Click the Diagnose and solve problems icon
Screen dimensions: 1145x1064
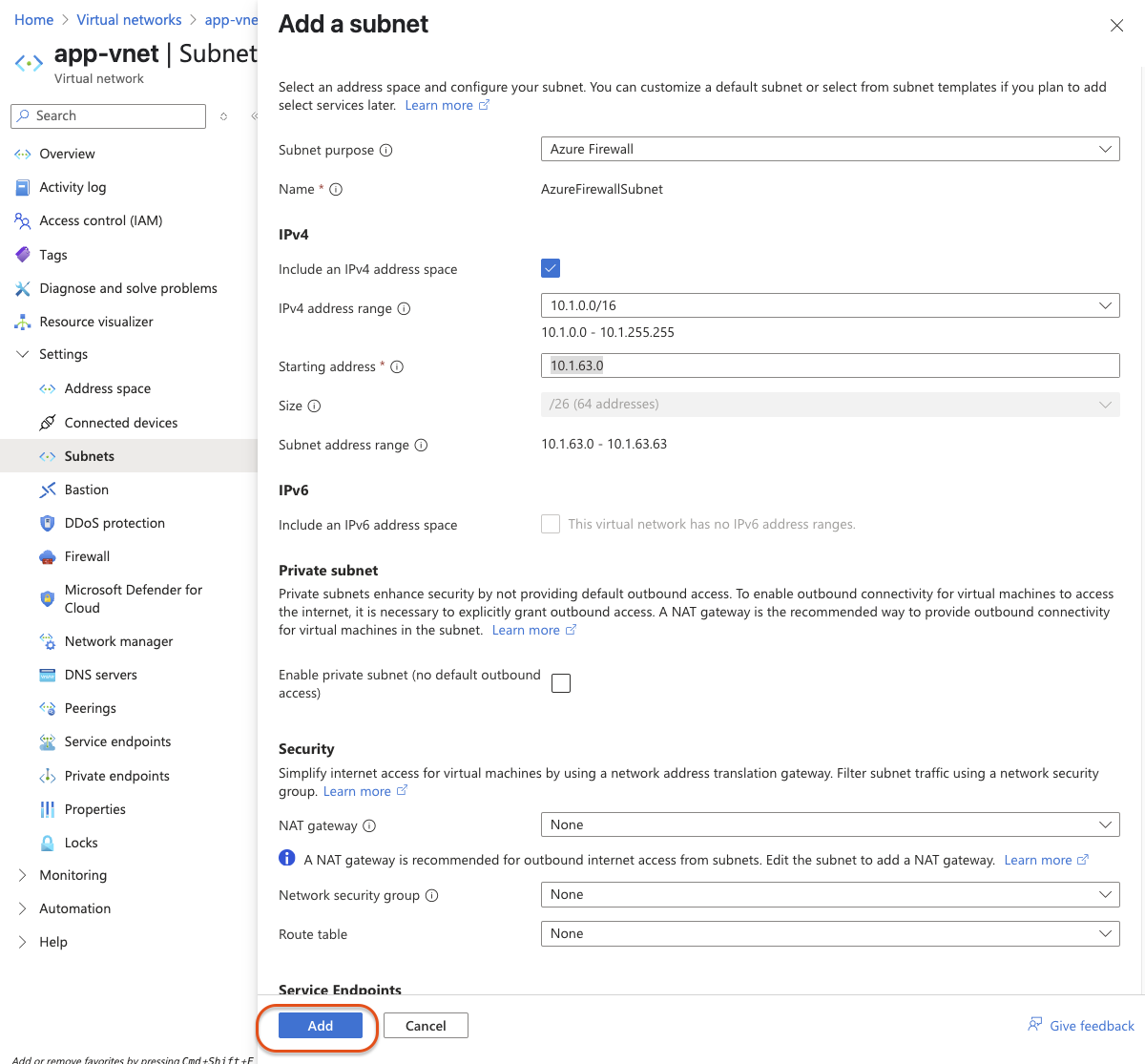point(22,288)
